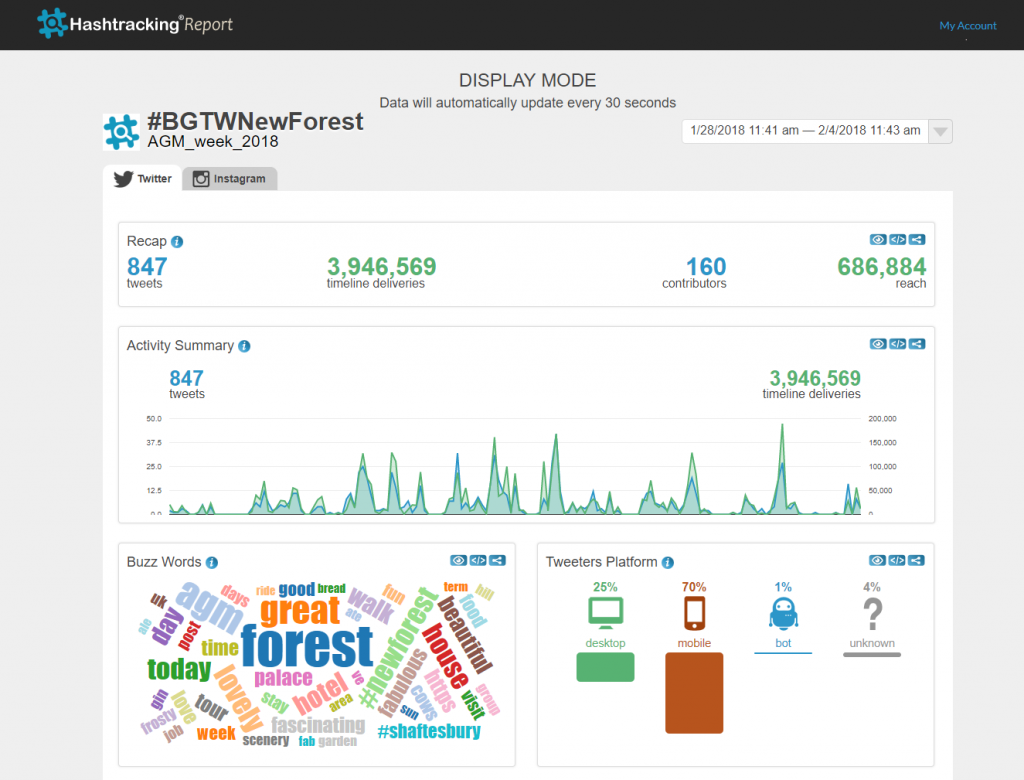
Task: Toggle the Tweeters Platform eye icon
Action: [878, 561]
